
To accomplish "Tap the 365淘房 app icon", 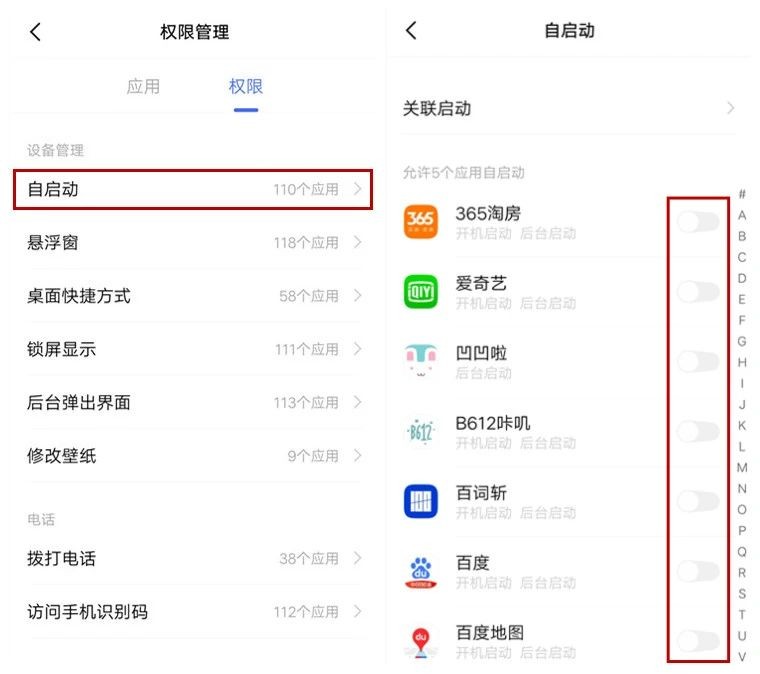I will point(421,222).
